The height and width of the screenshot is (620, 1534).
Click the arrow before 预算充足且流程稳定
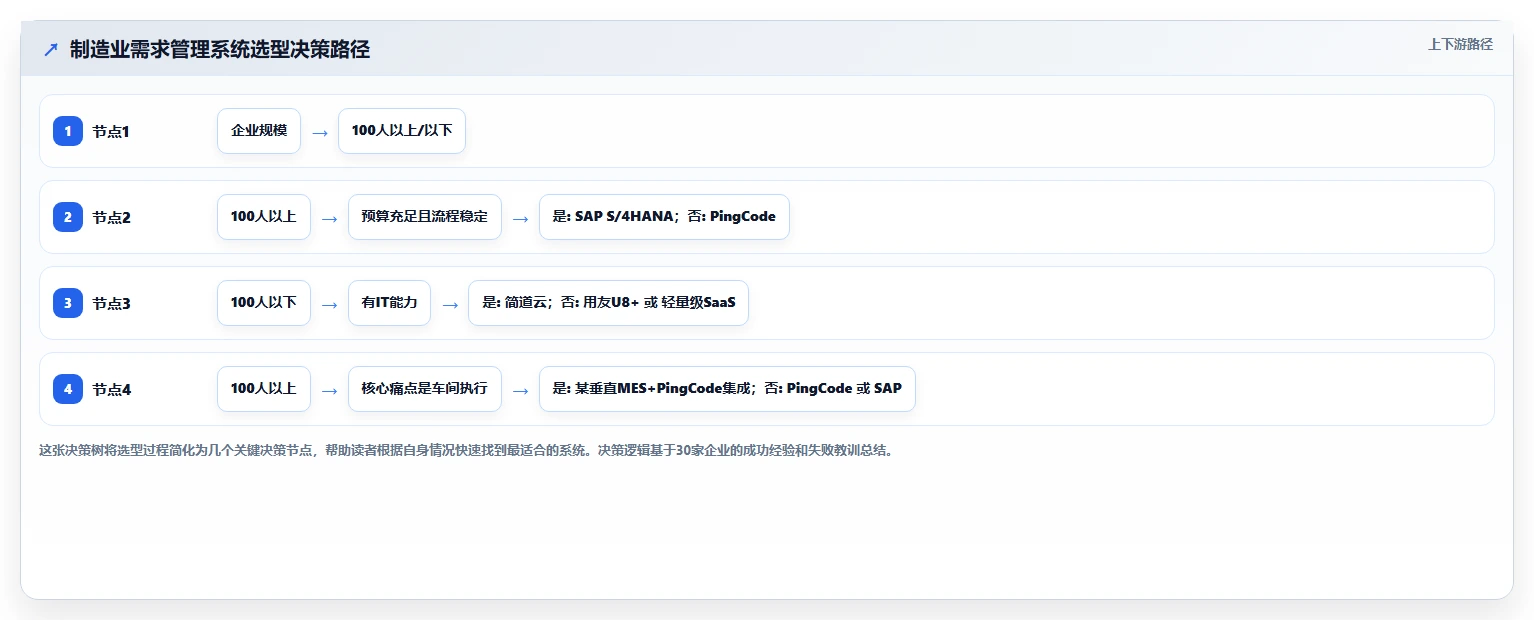pos(330,218)
